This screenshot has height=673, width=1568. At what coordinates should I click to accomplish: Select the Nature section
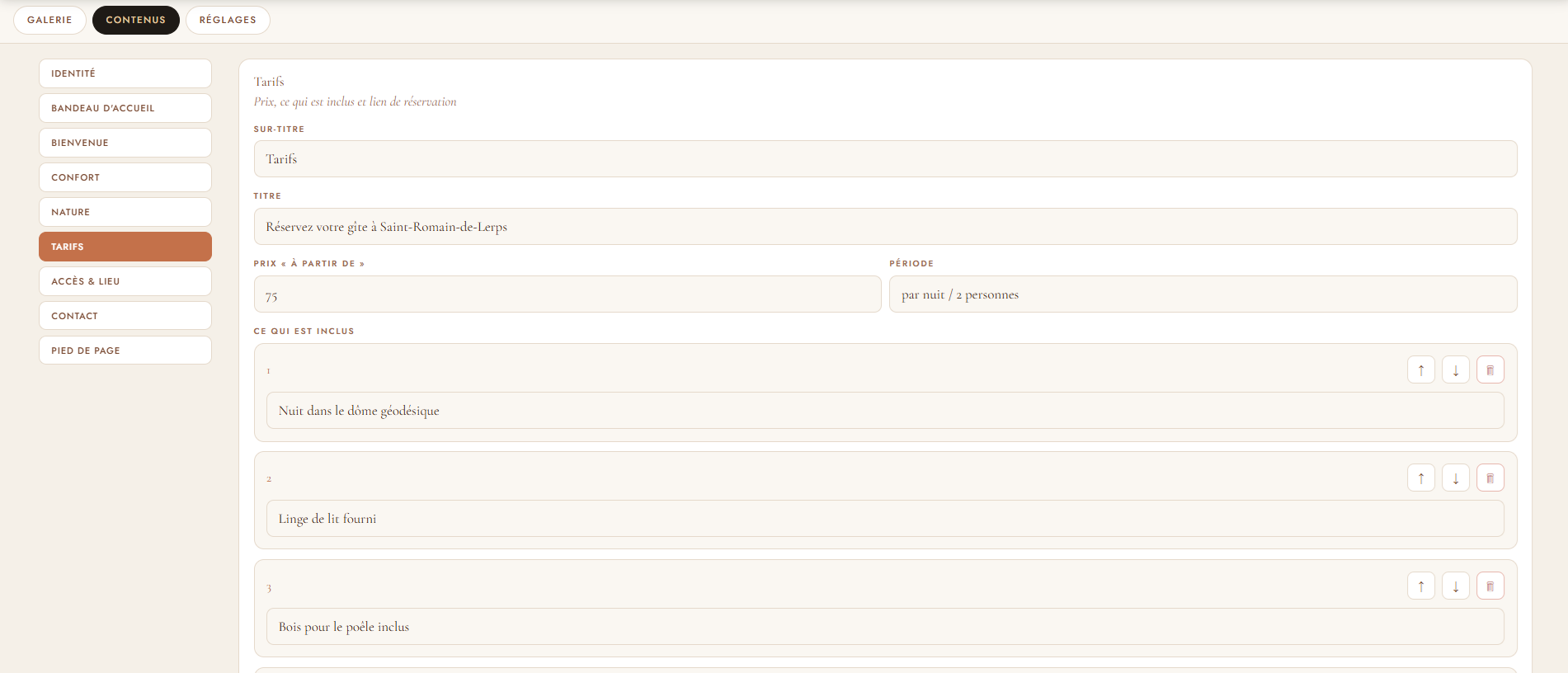pyautogui.click(x=125, y=212)
